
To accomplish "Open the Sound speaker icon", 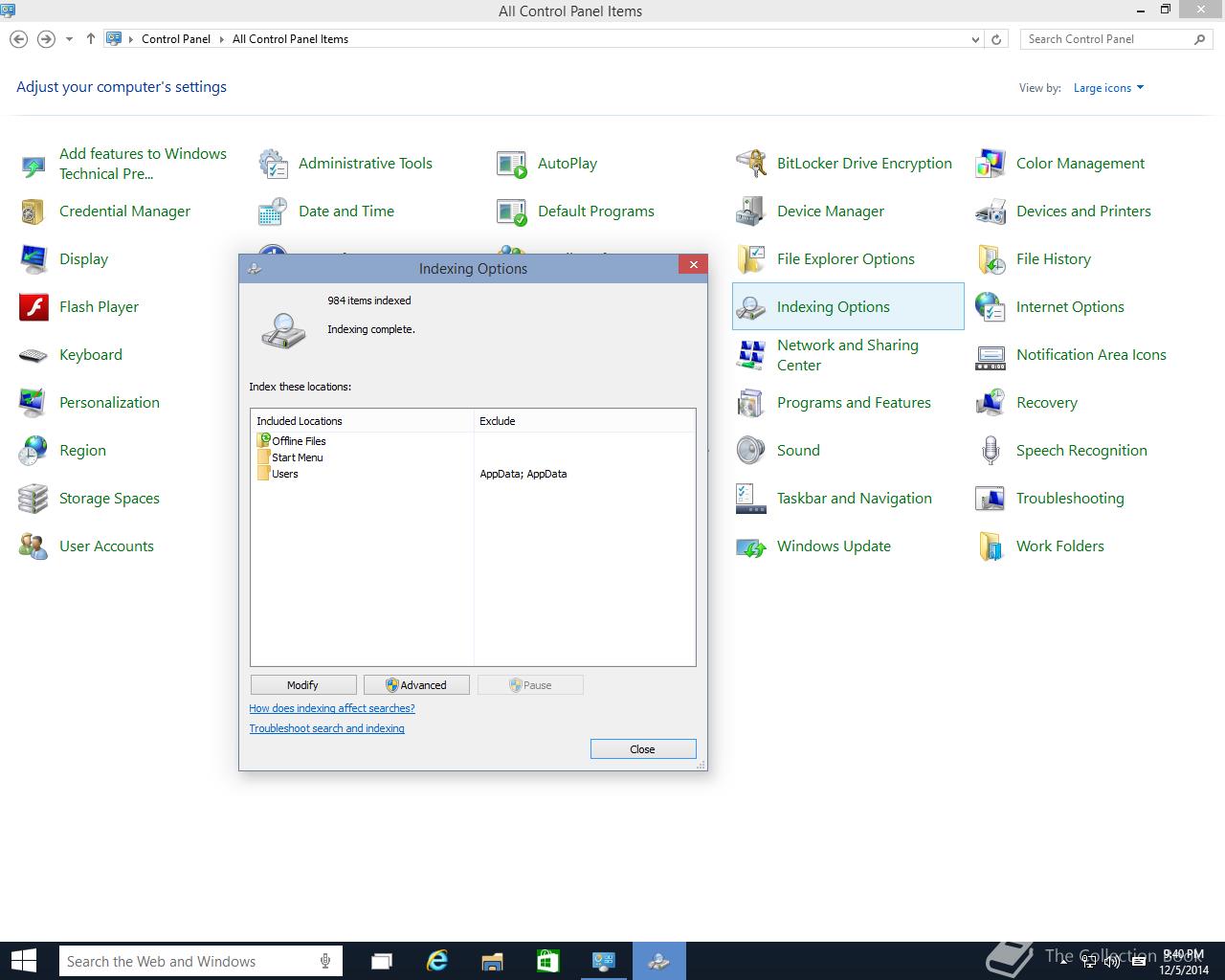I will point(751,451).
